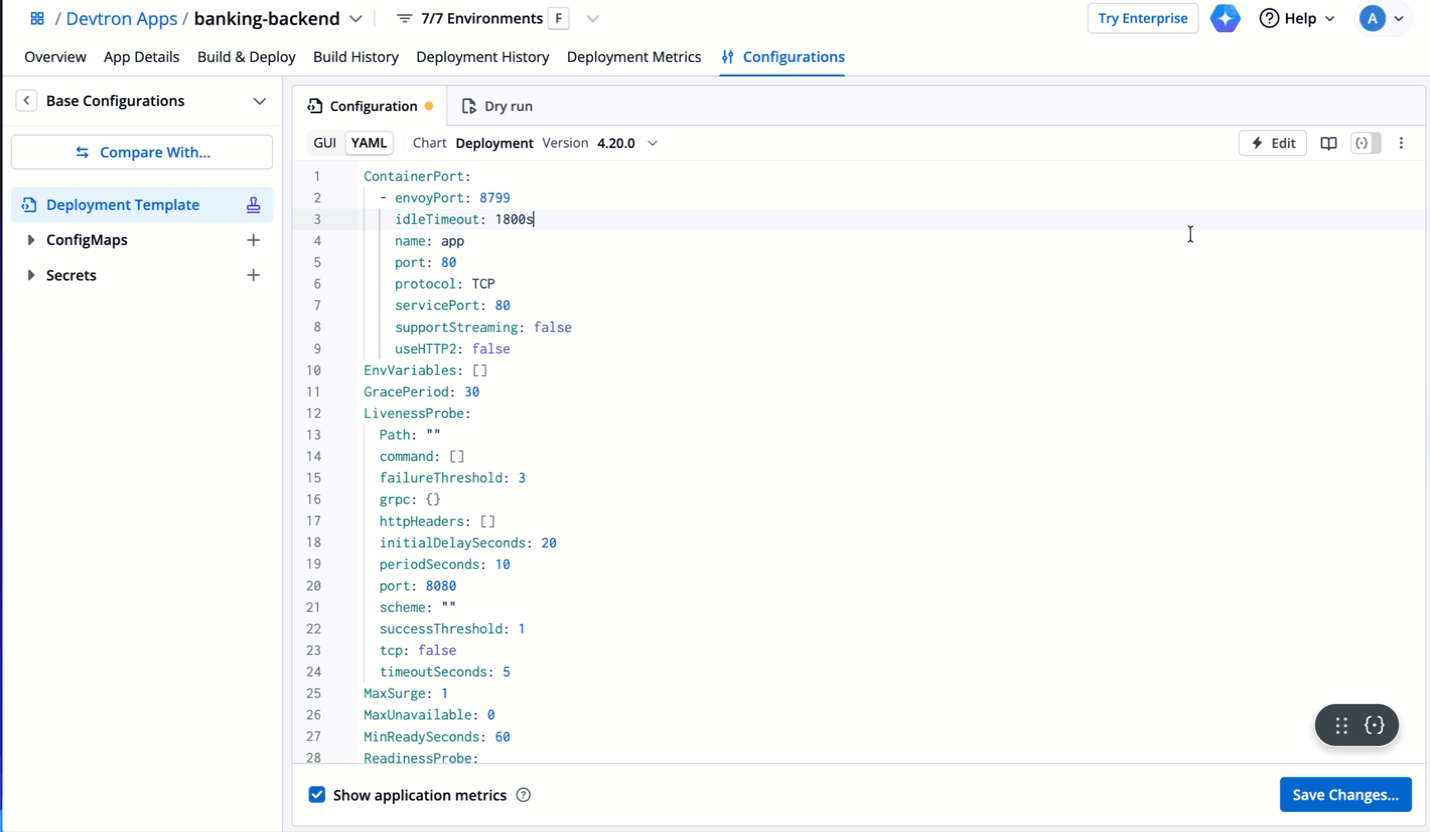
Task: Open the Deployment Metrics tab
Action: point(634,57)
